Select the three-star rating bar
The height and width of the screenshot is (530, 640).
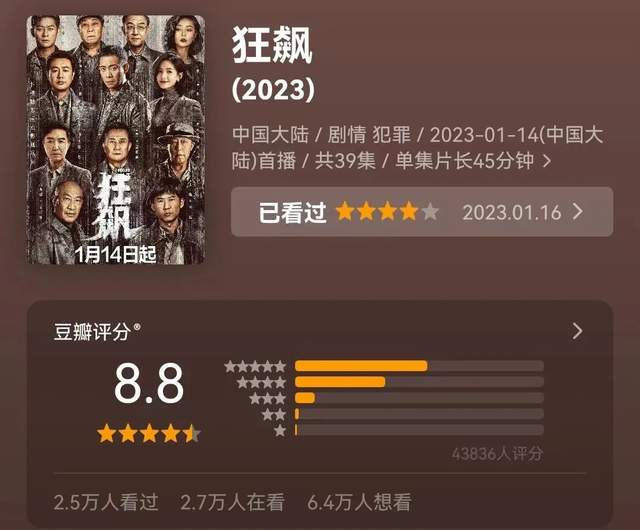click(x=419, y=398)
